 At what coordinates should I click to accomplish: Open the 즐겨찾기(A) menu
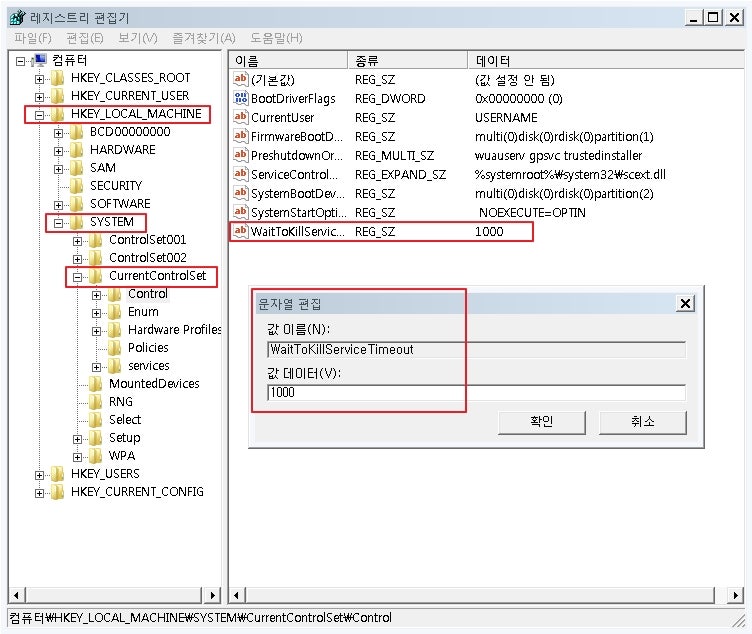click(204, 38)
